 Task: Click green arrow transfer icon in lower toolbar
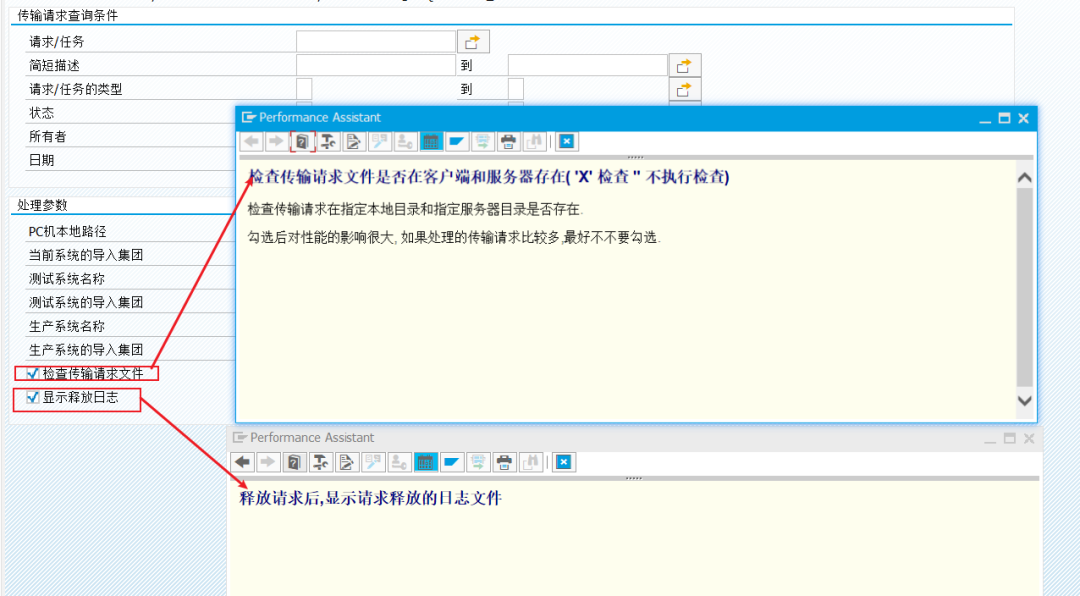point(477,462)
